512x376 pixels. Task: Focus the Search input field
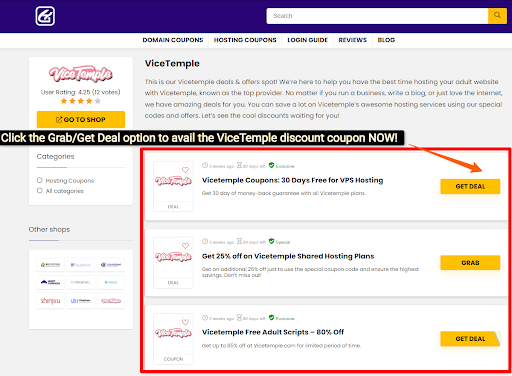[x=377, y=16]
